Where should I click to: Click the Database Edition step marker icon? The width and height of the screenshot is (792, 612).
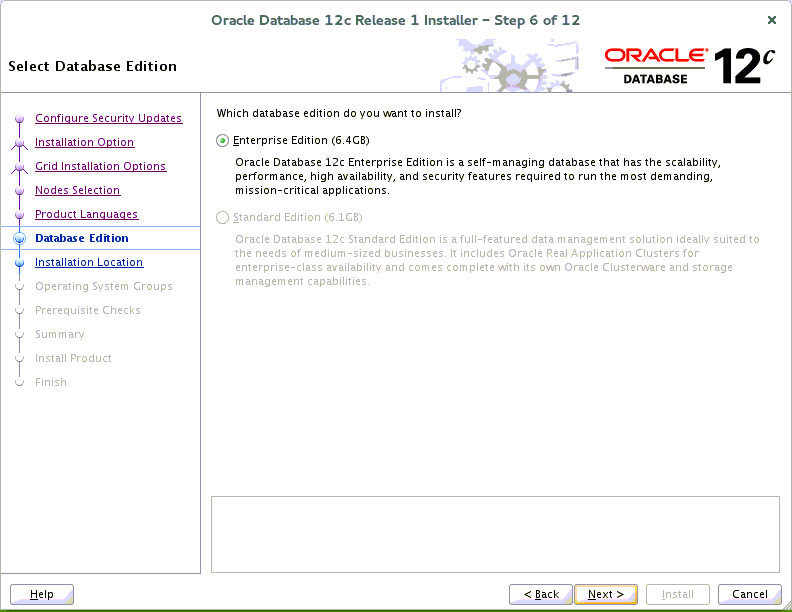[19, 239]
